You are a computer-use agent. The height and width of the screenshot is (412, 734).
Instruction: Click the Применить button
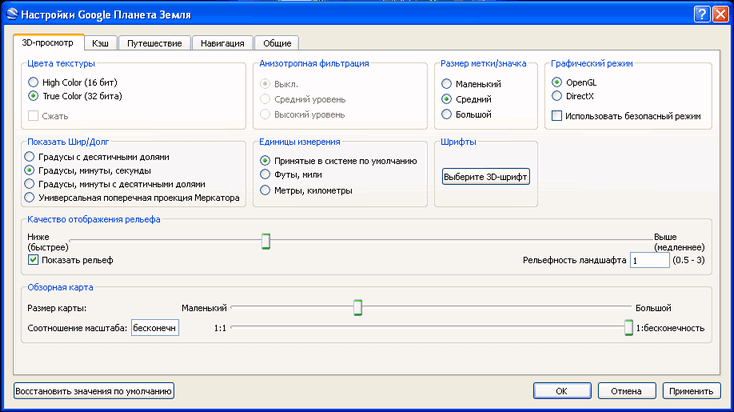pyautogui.click(x=691, y=391)
